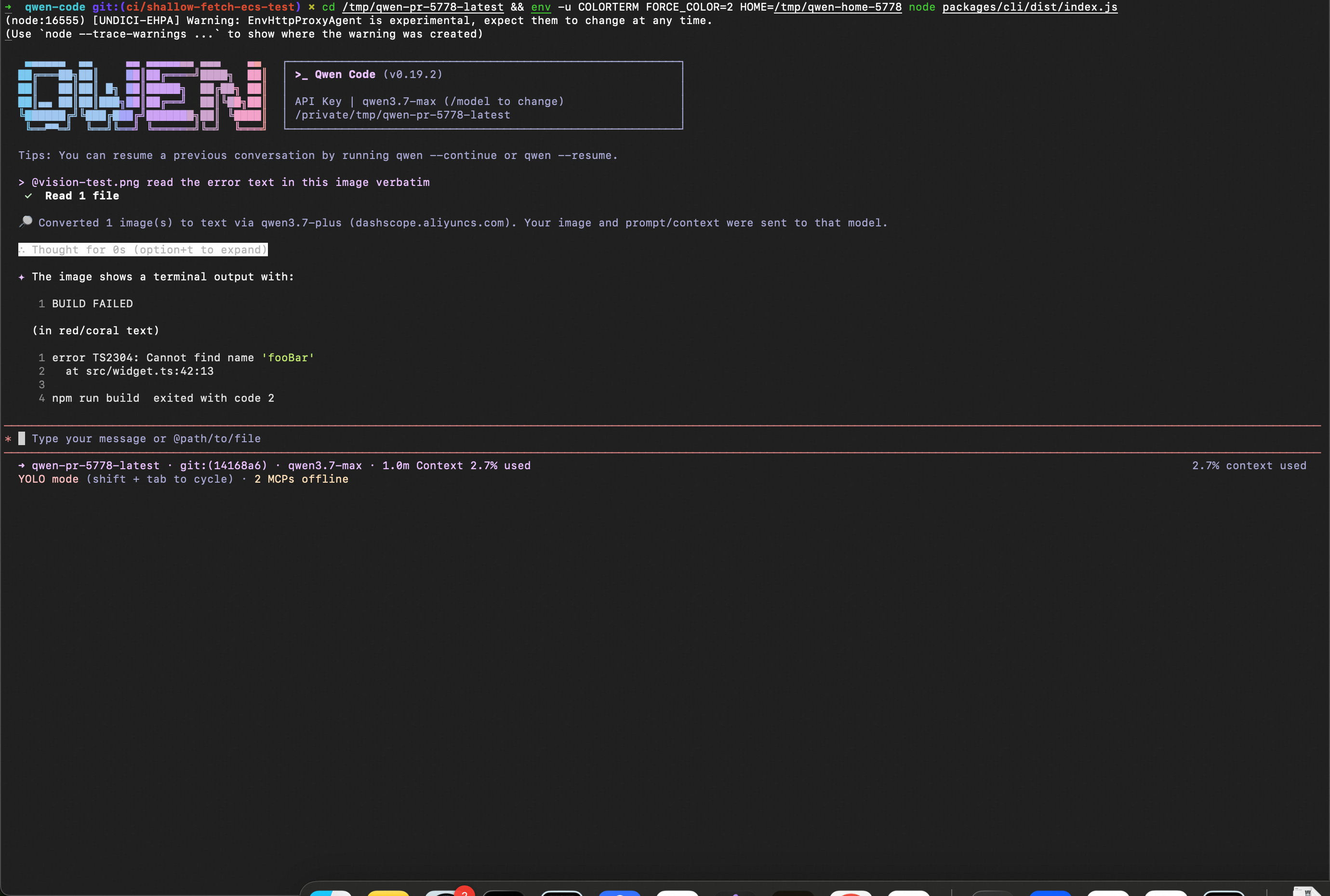Screen dimensions: 1330x896
Task: Click the '(in red/coral text)' note
Action: (x=96, y=331)
